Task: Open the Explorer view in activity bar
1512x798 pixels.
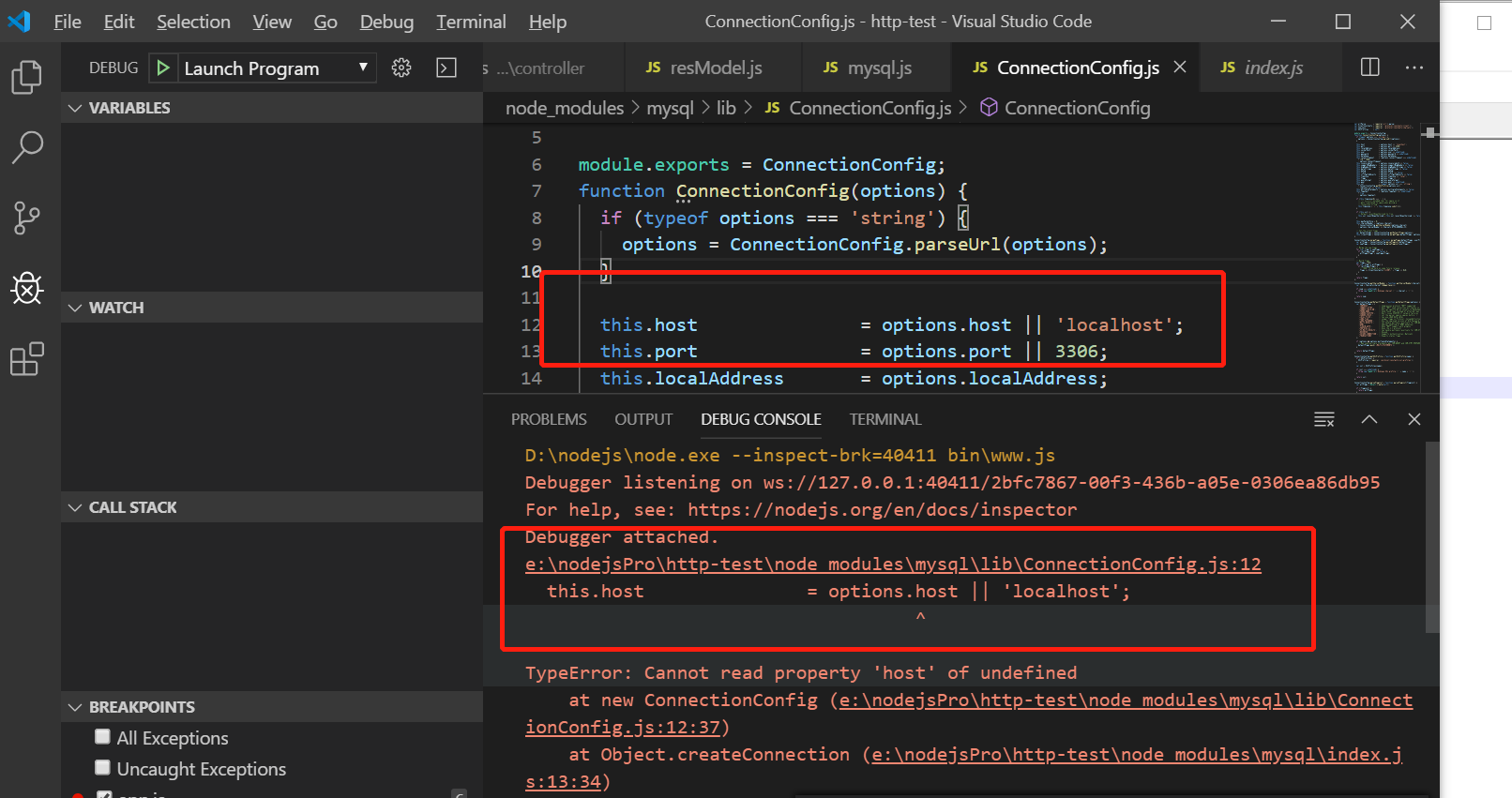Action: (26, 77)
